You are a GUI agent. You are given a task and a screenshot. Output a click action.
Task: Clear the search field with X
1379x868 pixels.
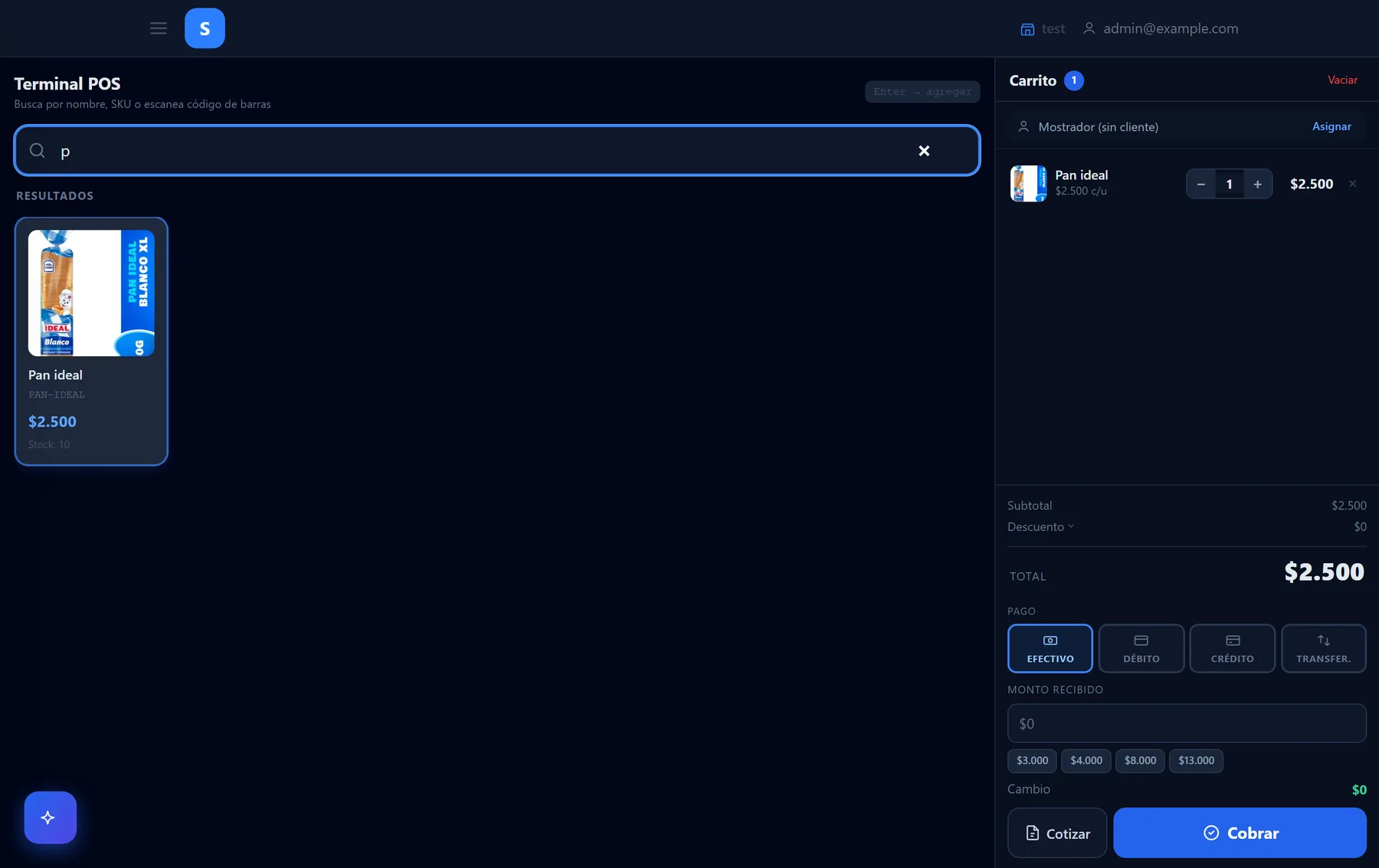point(924,151)
